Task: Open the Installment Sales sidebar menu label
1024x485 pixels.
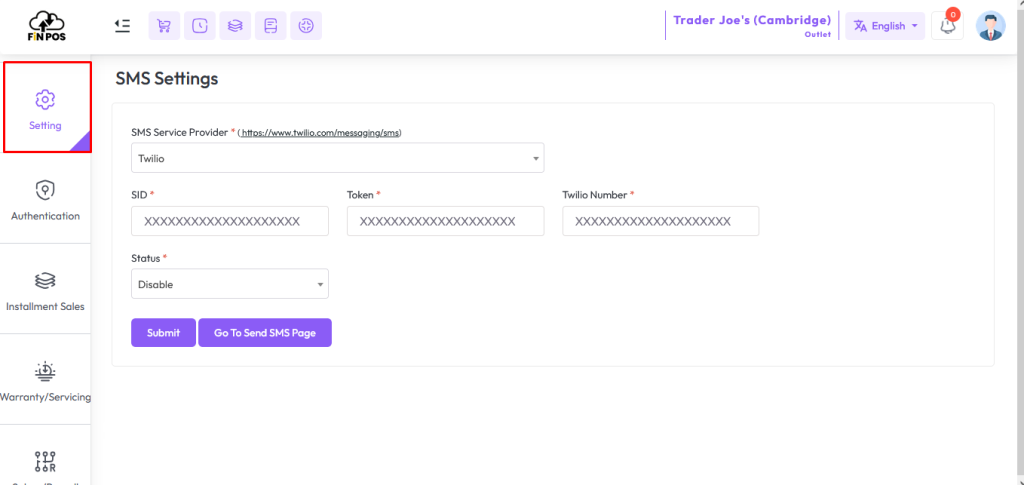Action: point(45,306)
